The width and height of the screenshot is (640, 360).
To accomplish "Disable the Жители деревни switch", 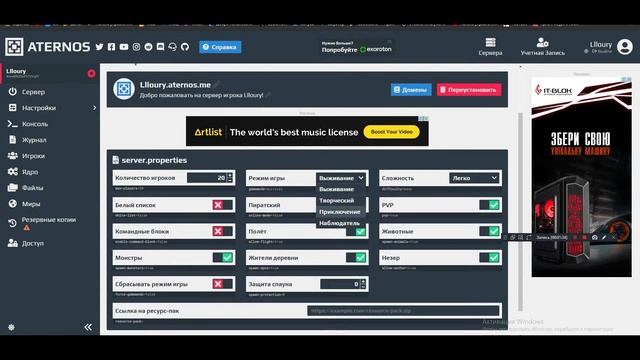I will click(356, 258).
